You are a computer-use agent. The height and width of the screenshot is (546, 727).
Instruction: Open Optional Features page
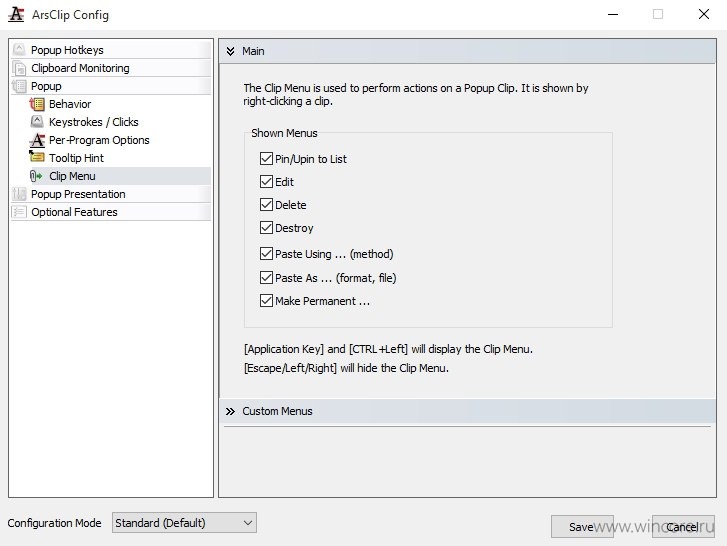tap(111, 212)
